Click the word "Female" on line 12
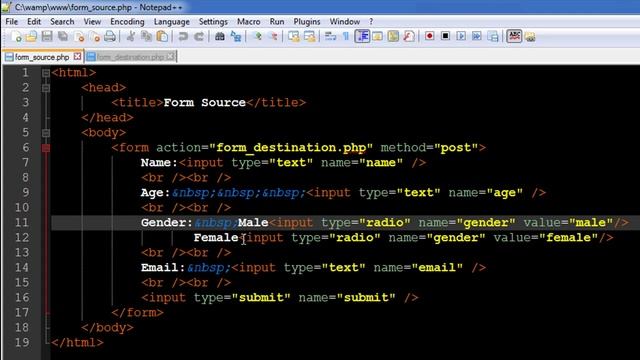The width and height of the screenshot is (640, 360). 216,238
